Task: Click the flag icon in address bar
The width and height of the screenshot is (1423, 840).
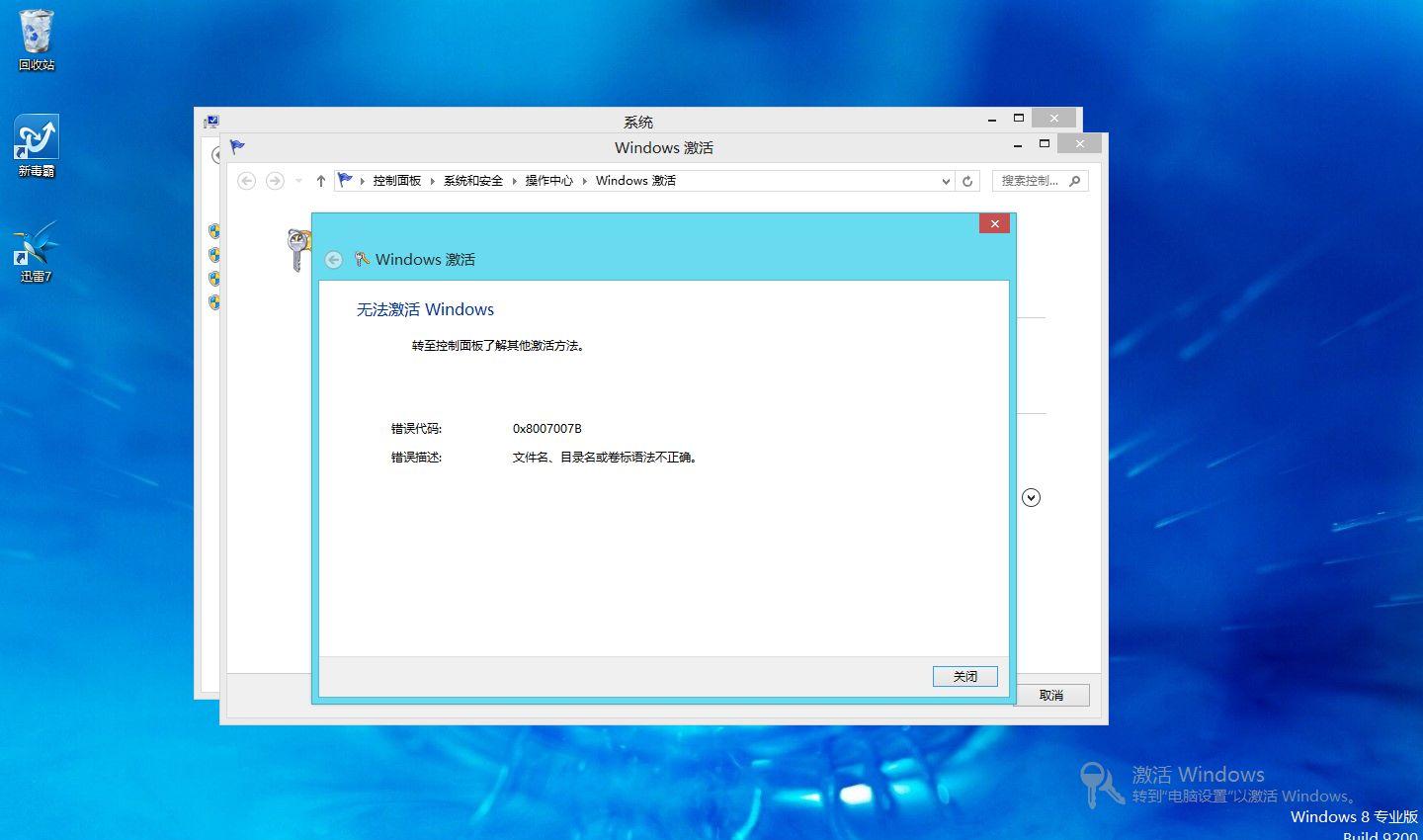Action: coord(345,180)
